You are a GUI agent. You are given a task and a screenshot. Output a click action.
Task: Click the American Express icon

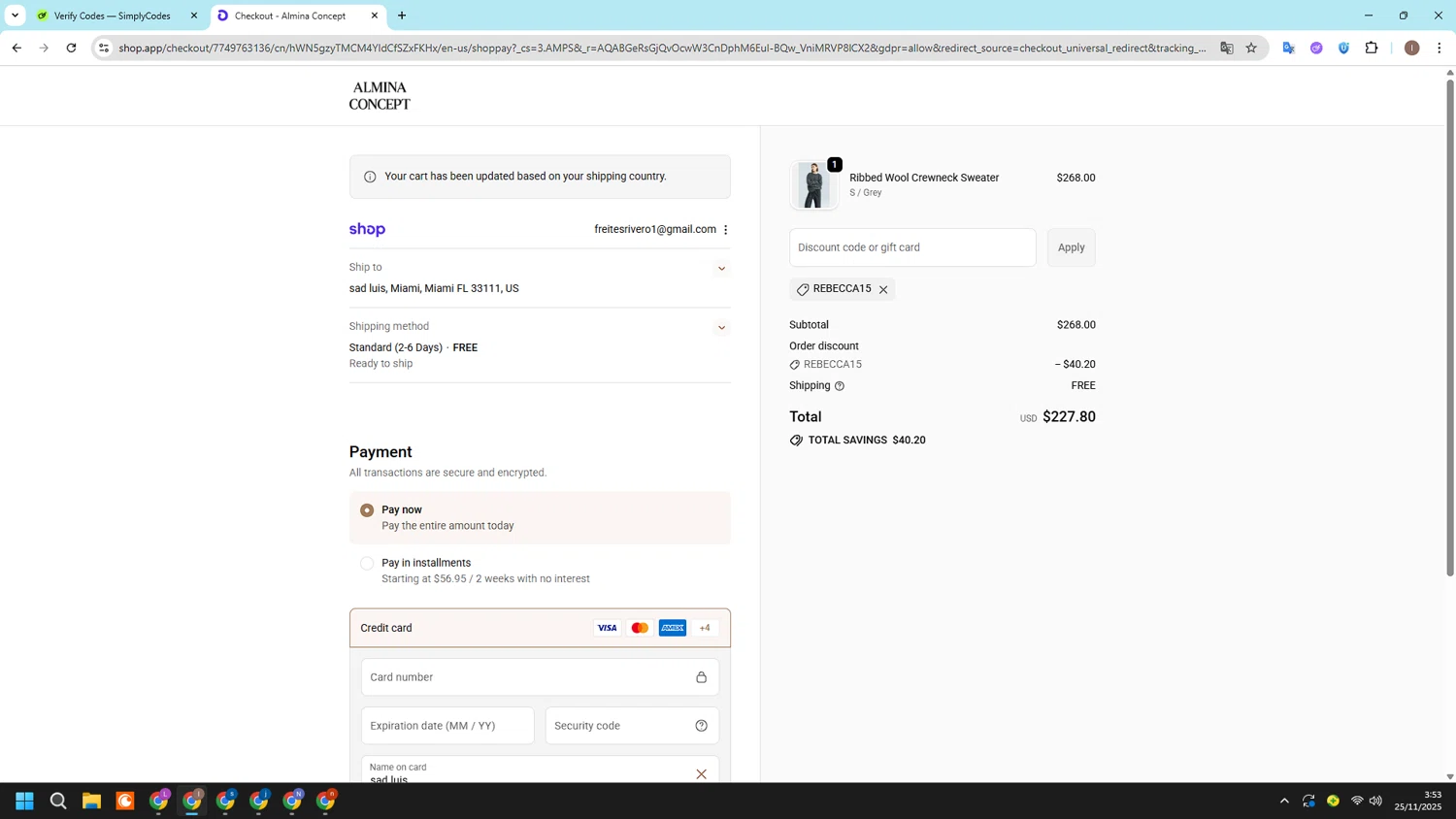coord(673,628)
